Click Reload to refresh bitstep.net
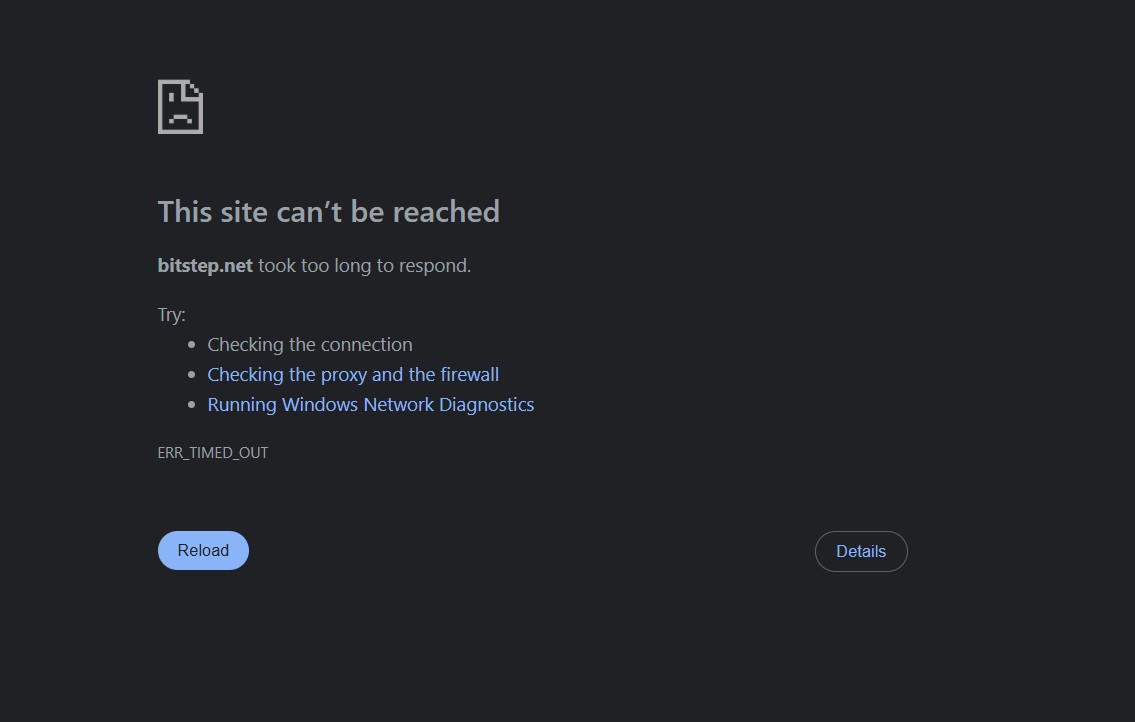The width and height of the screenshot is (1135, 722). 203,550
